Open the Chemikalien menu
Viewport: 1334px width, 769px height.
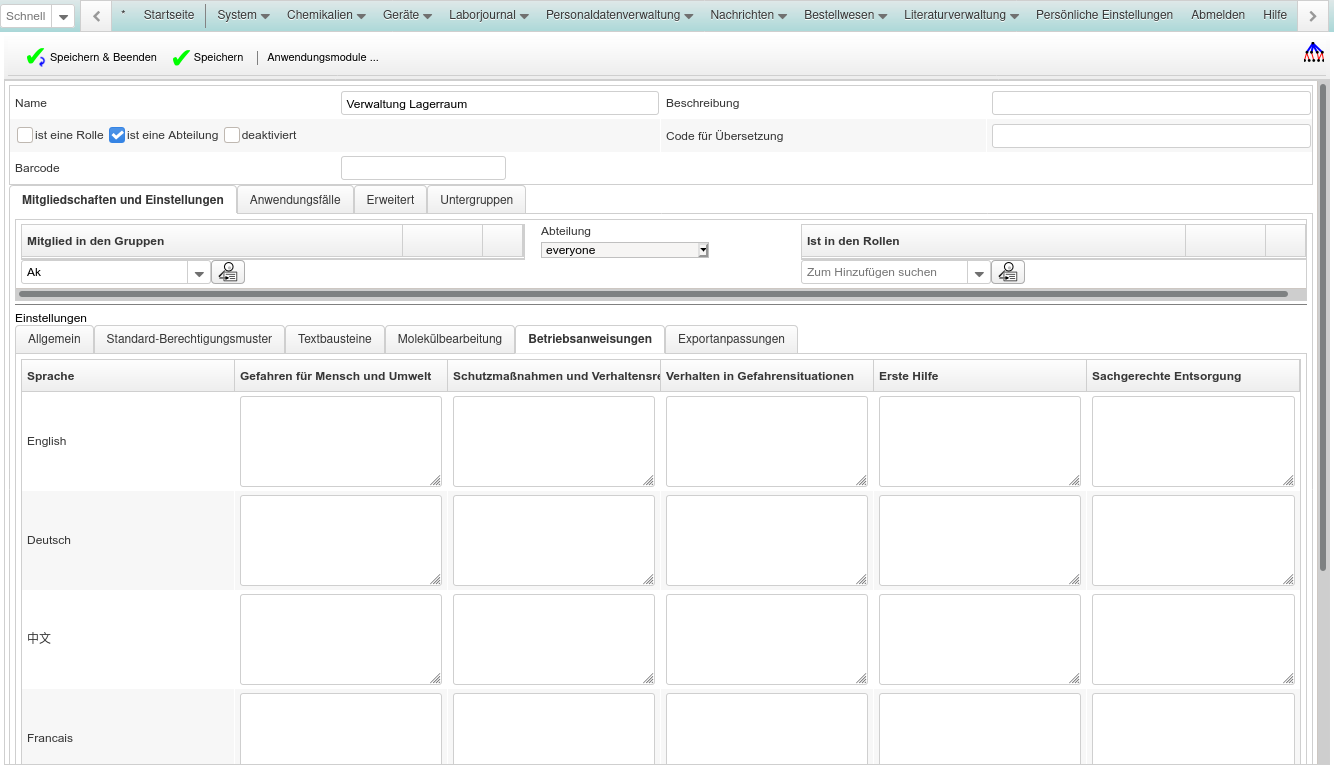click(326, 15)
